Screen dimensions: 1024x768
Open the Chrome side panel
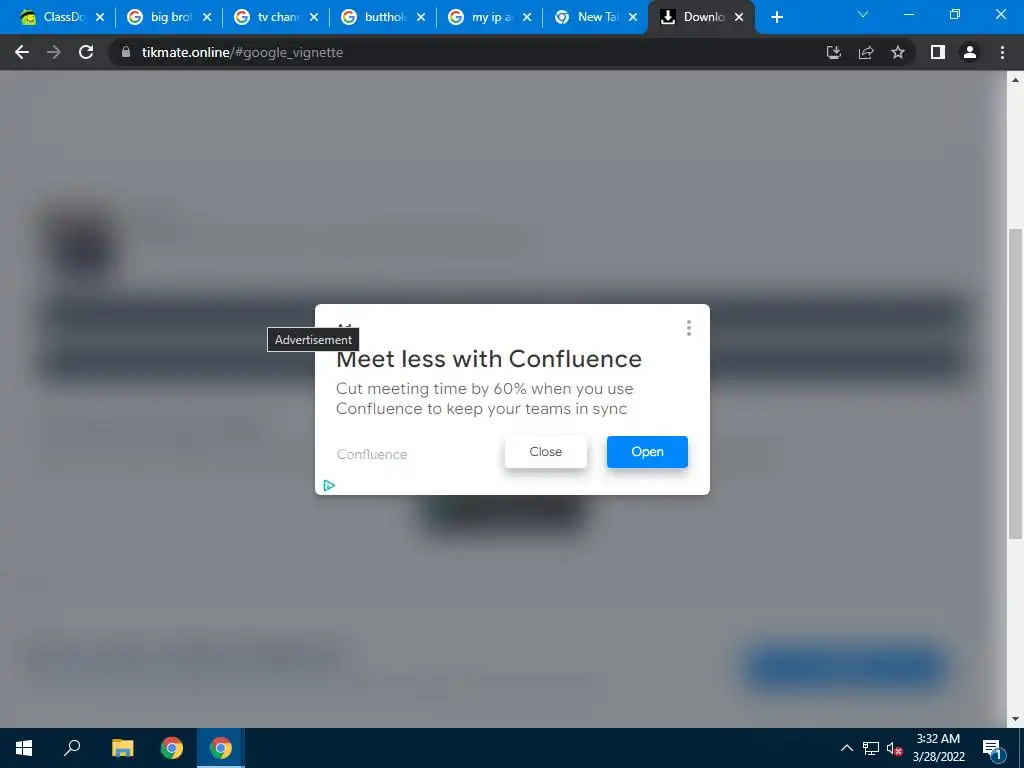[x=938, y=52]
